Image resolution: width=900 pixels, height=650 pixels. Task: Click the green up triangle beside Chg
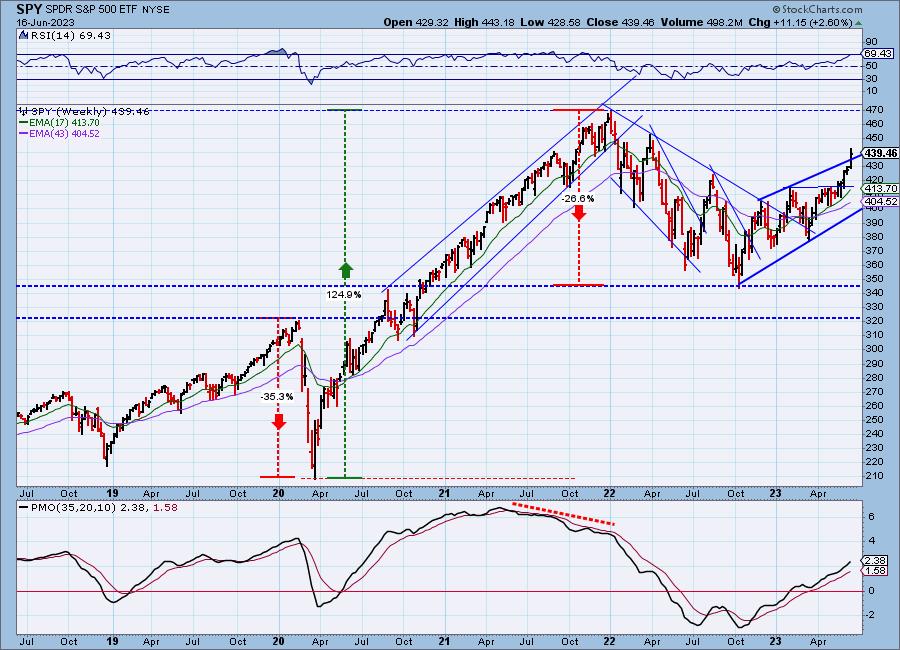click(x=858, y=23)
